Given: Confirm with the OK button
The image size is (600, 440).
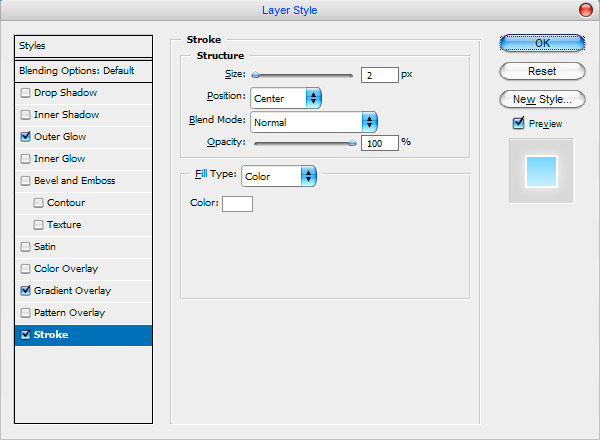Looking at the screenshot, I should [x=542, y=43].
